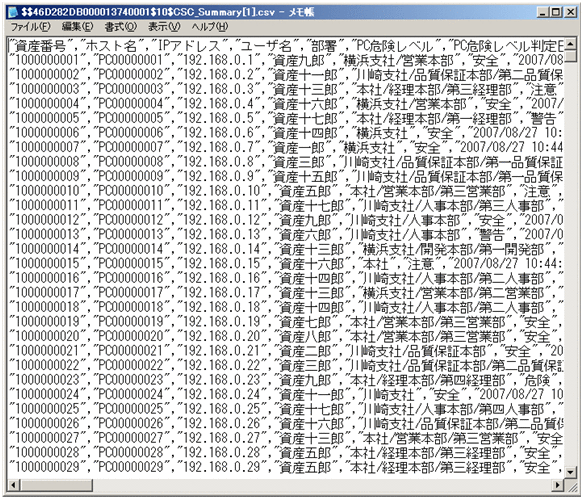Click the "PC危険レベル" header text
This screenshot has height=500, width=585.
tap(395, 46)
